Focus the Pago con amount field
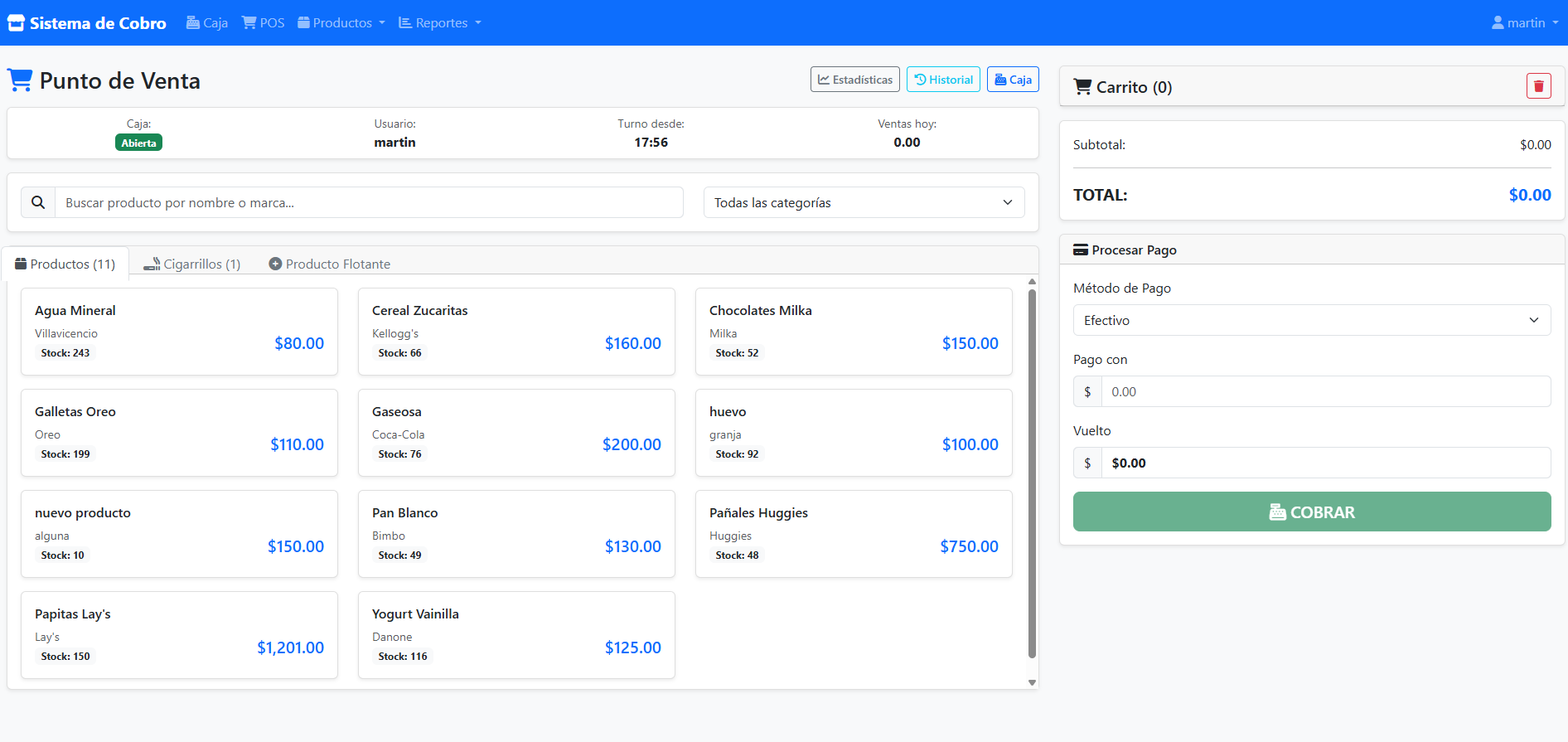Screen dimensions: 1568x742 [x=1325, y=391]
